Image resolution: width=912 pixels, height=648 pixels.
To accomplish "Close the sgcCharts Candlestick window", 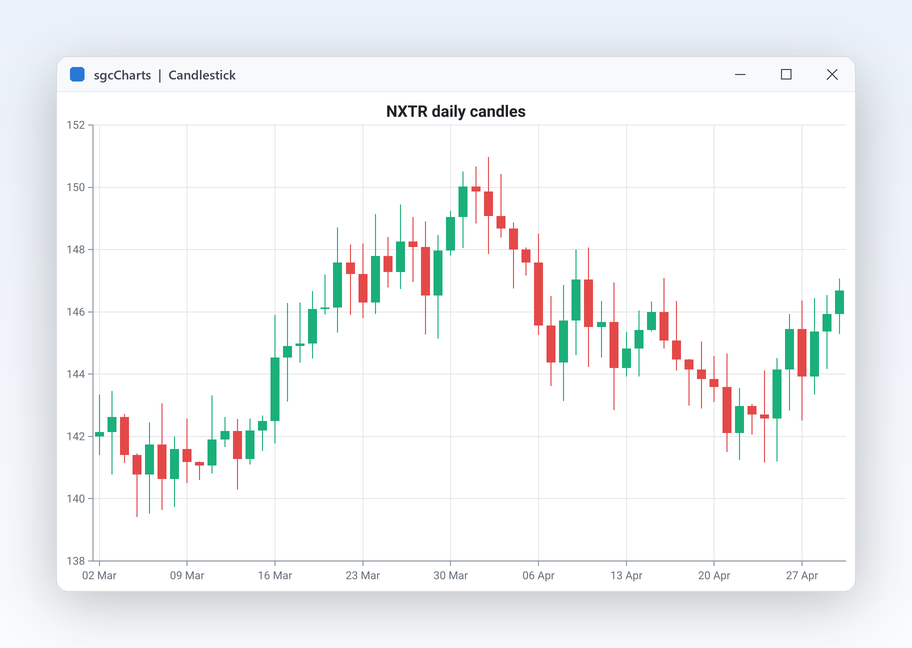I will tap(832, 74).
